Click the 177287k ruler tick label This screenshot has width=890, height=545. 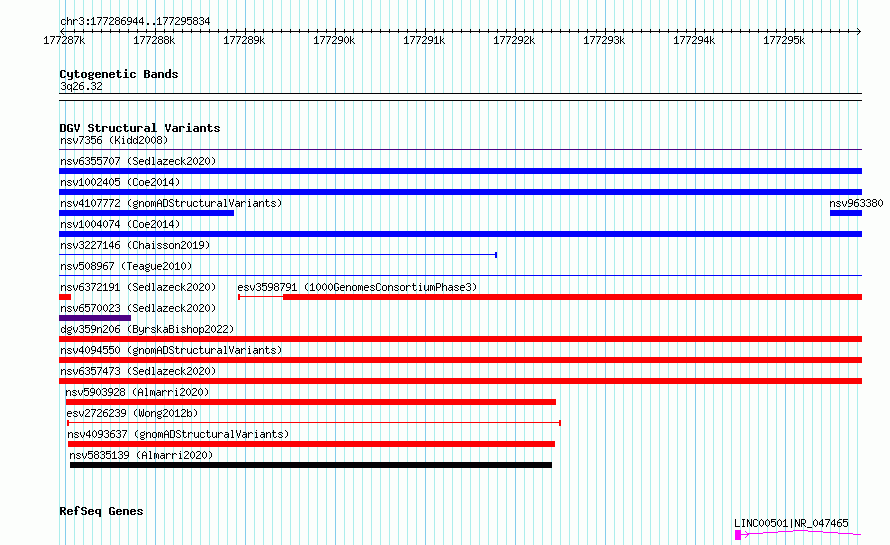pos(64,40)
